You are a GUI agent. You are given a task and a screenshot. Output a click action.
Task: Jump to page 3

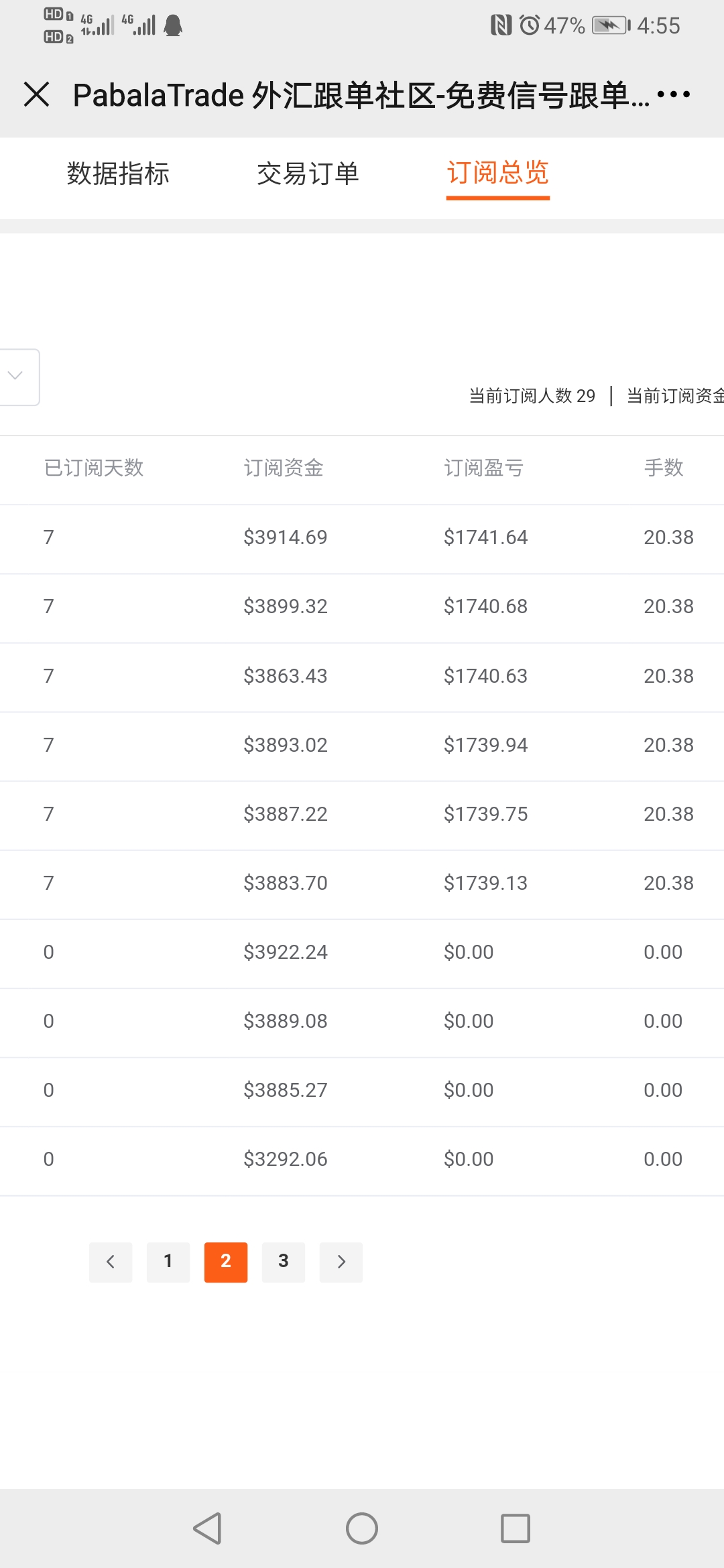click(284, 1262)
